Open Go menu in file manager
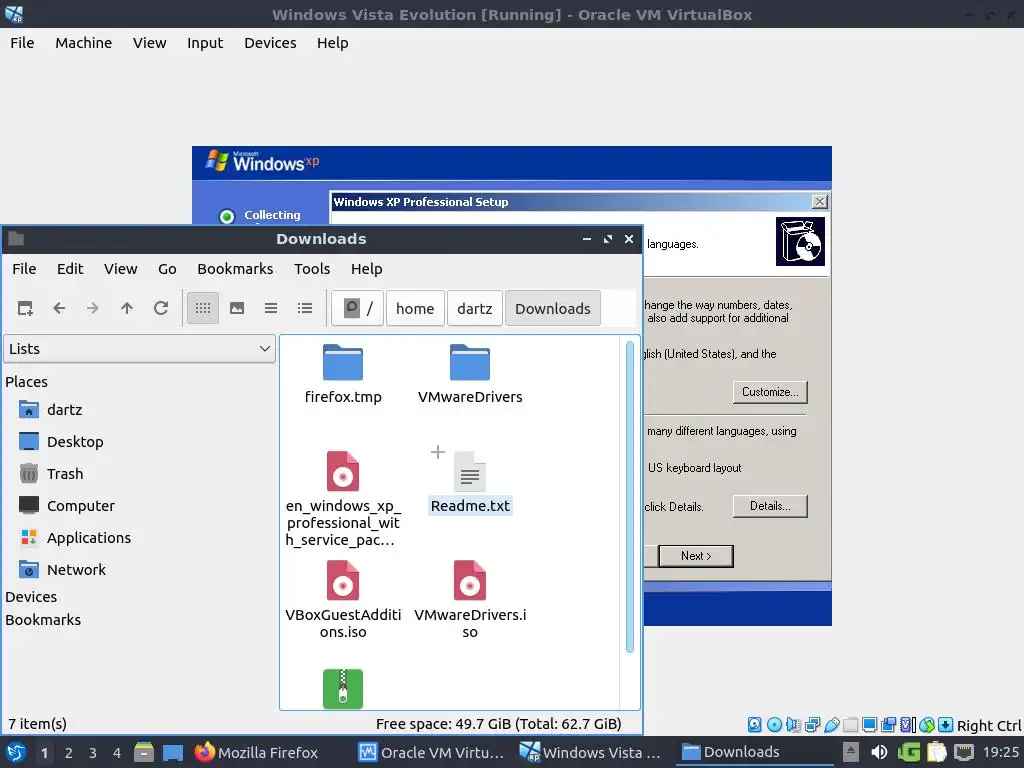 pyautogui.click(x=167, y=269)
